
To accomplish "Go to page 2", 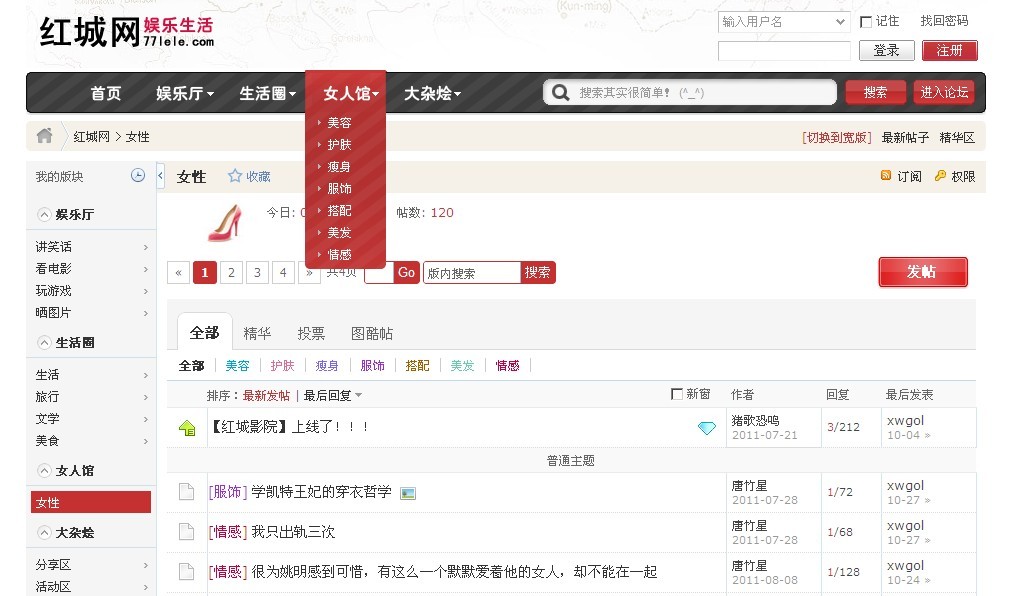I will tap(231, 272).
